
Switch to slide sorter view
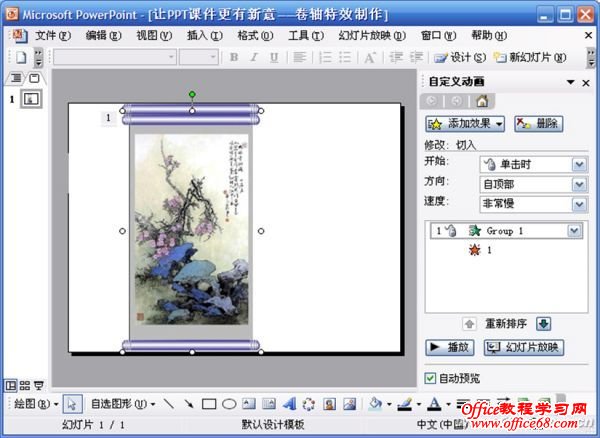(x=24, y=384)
